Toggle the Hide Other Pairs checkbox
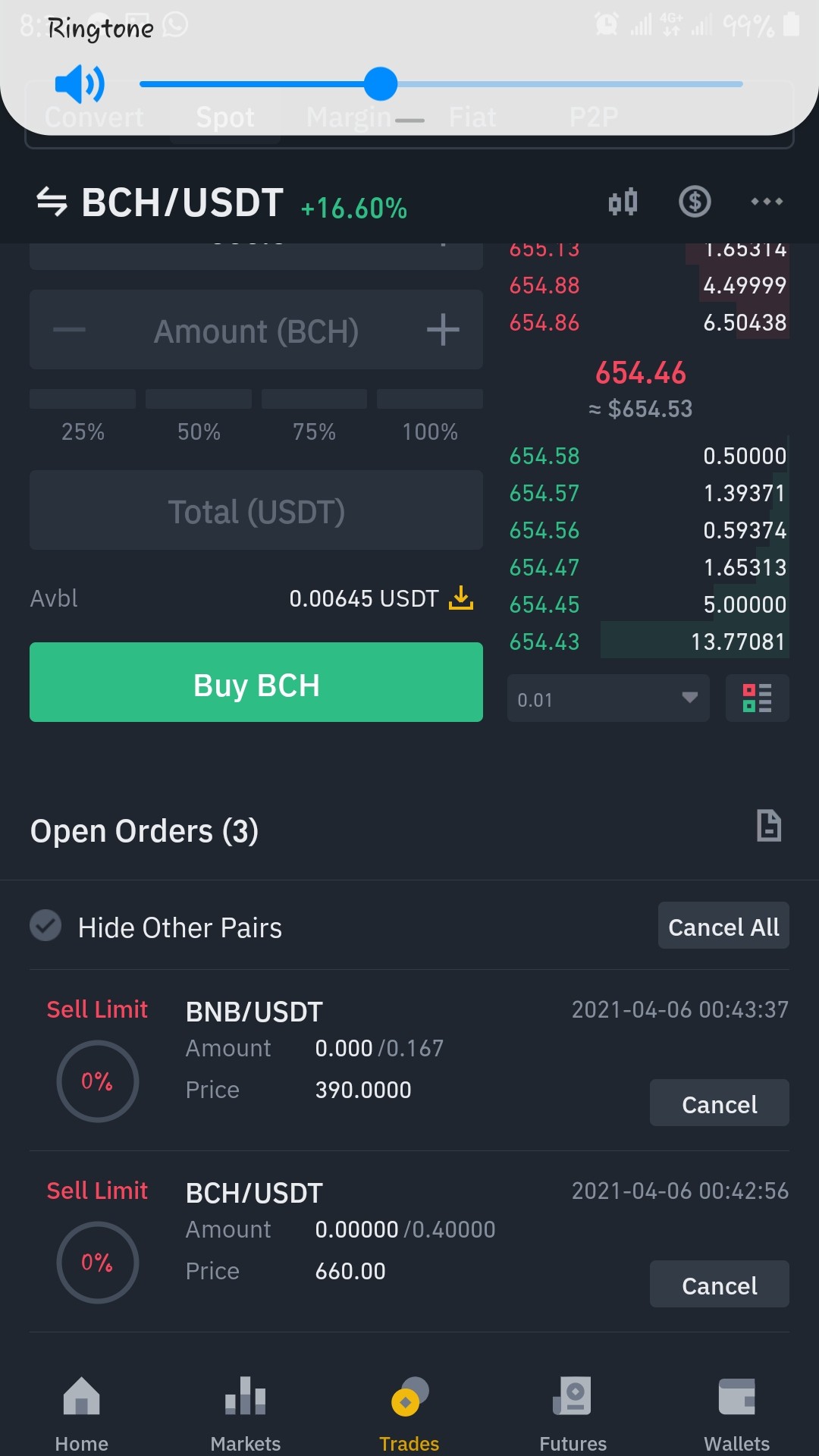 [45, 925]
